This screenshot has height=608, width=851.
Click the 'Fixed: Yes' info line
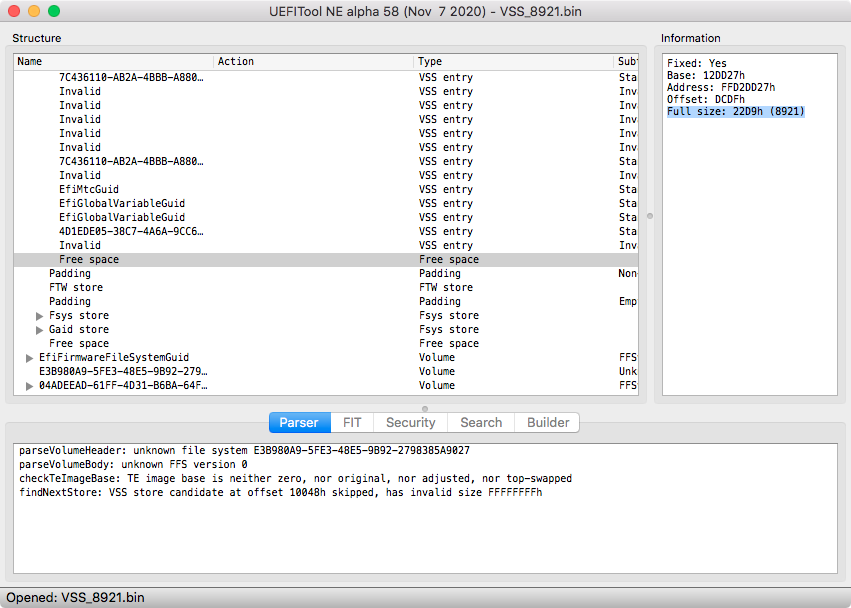[696, 64]
